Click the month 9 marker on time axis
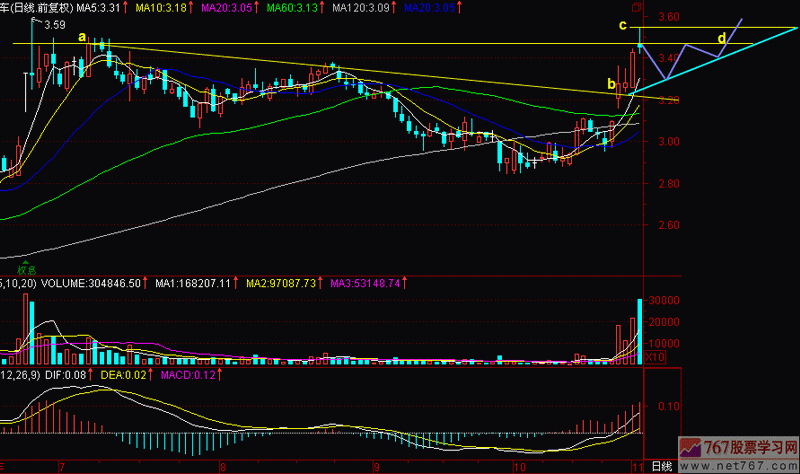 (376, 467)
